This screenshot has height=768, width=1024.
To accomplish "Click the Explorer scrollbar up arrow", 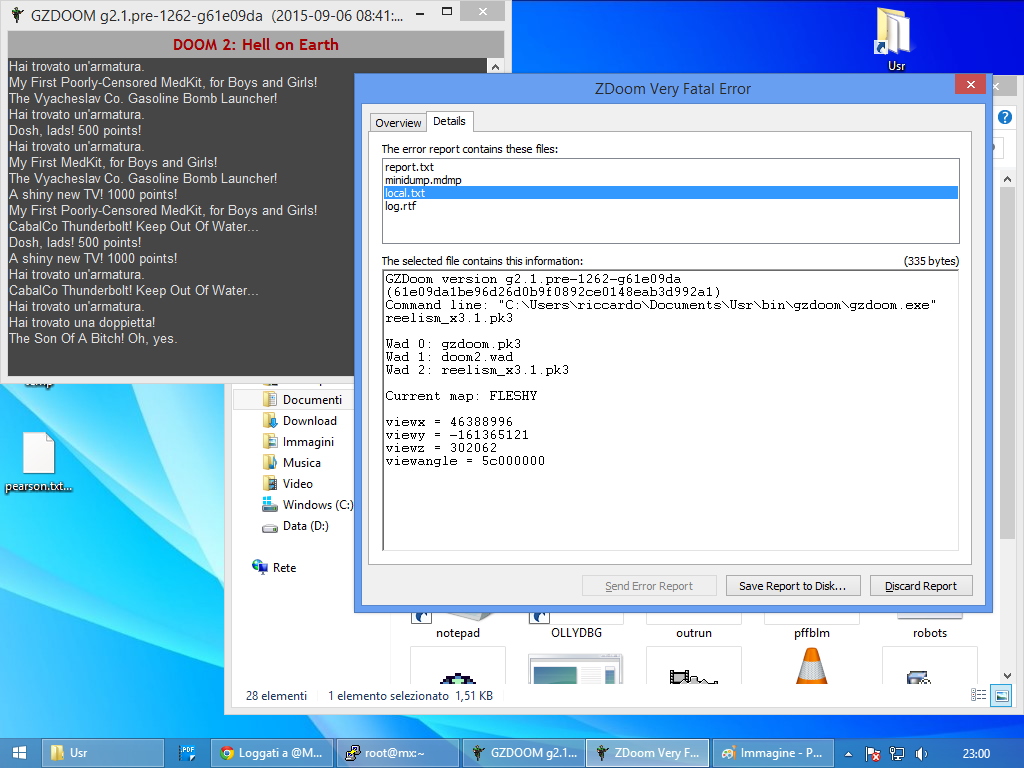I will point(1007,179).
